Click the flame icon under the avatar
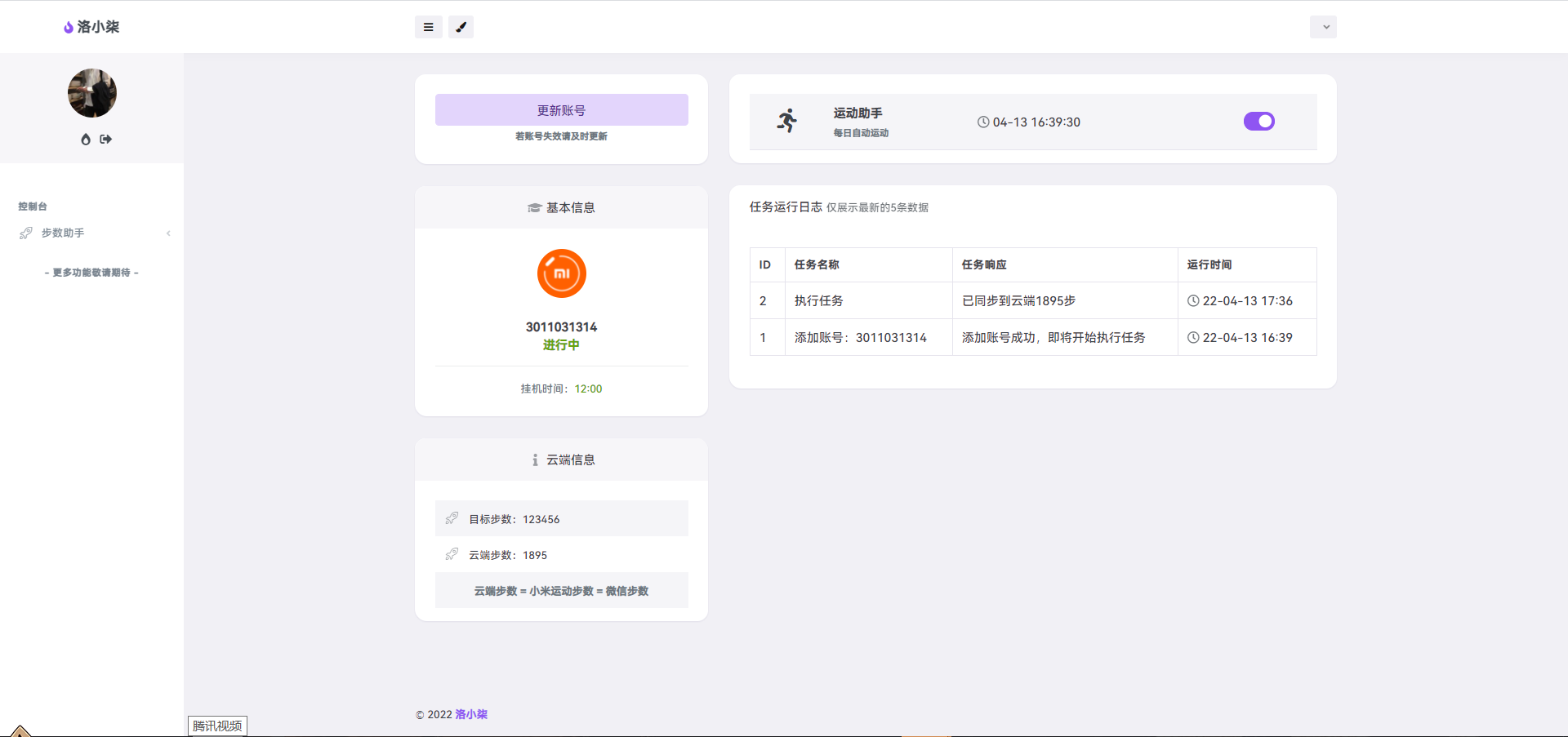 tap(85, 140)
